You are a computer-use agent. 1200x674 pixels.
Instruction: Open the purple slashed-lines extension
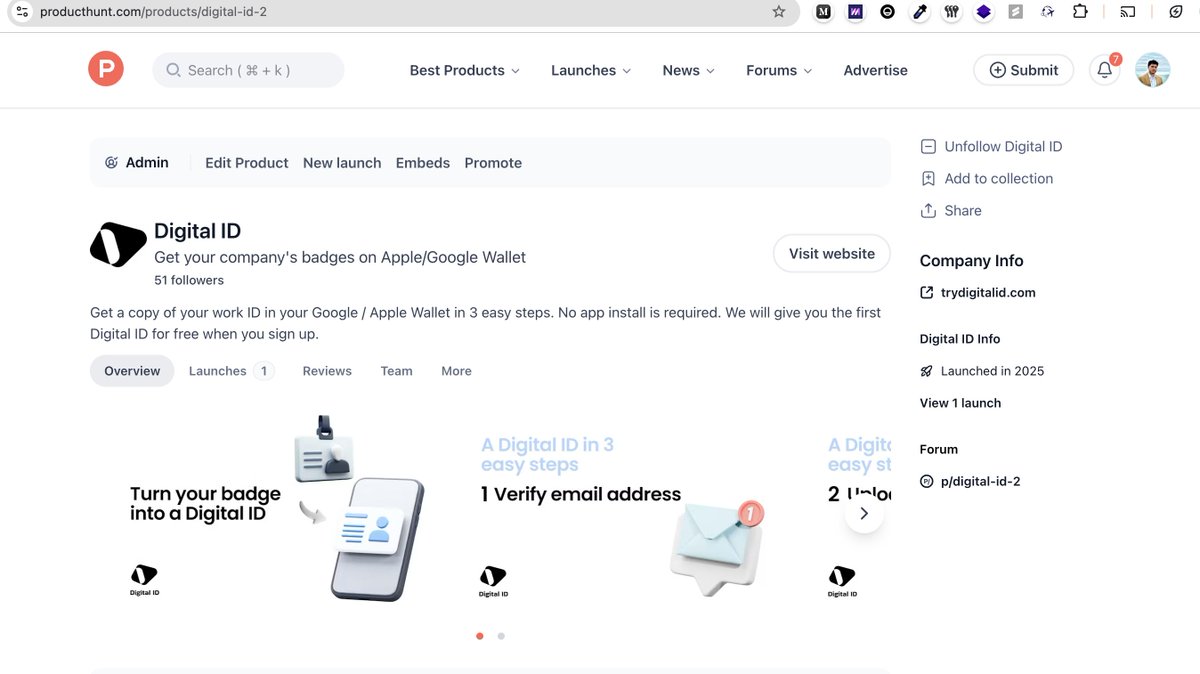coord(855,12)
